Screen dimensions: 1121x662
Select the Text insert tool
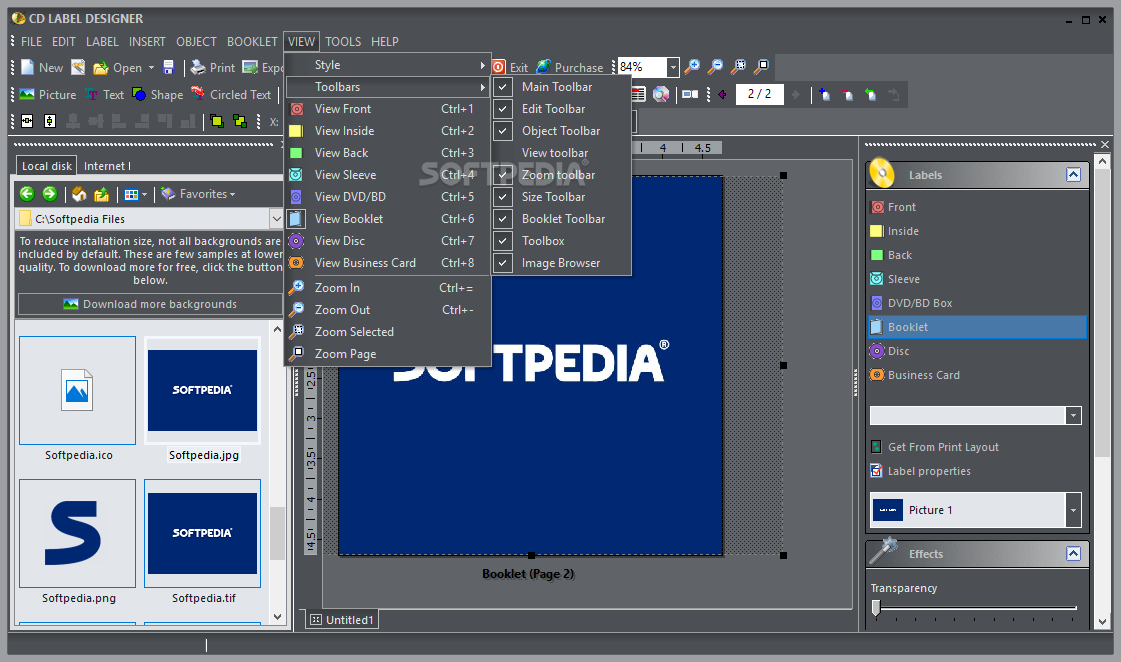(x=104, y=94)
